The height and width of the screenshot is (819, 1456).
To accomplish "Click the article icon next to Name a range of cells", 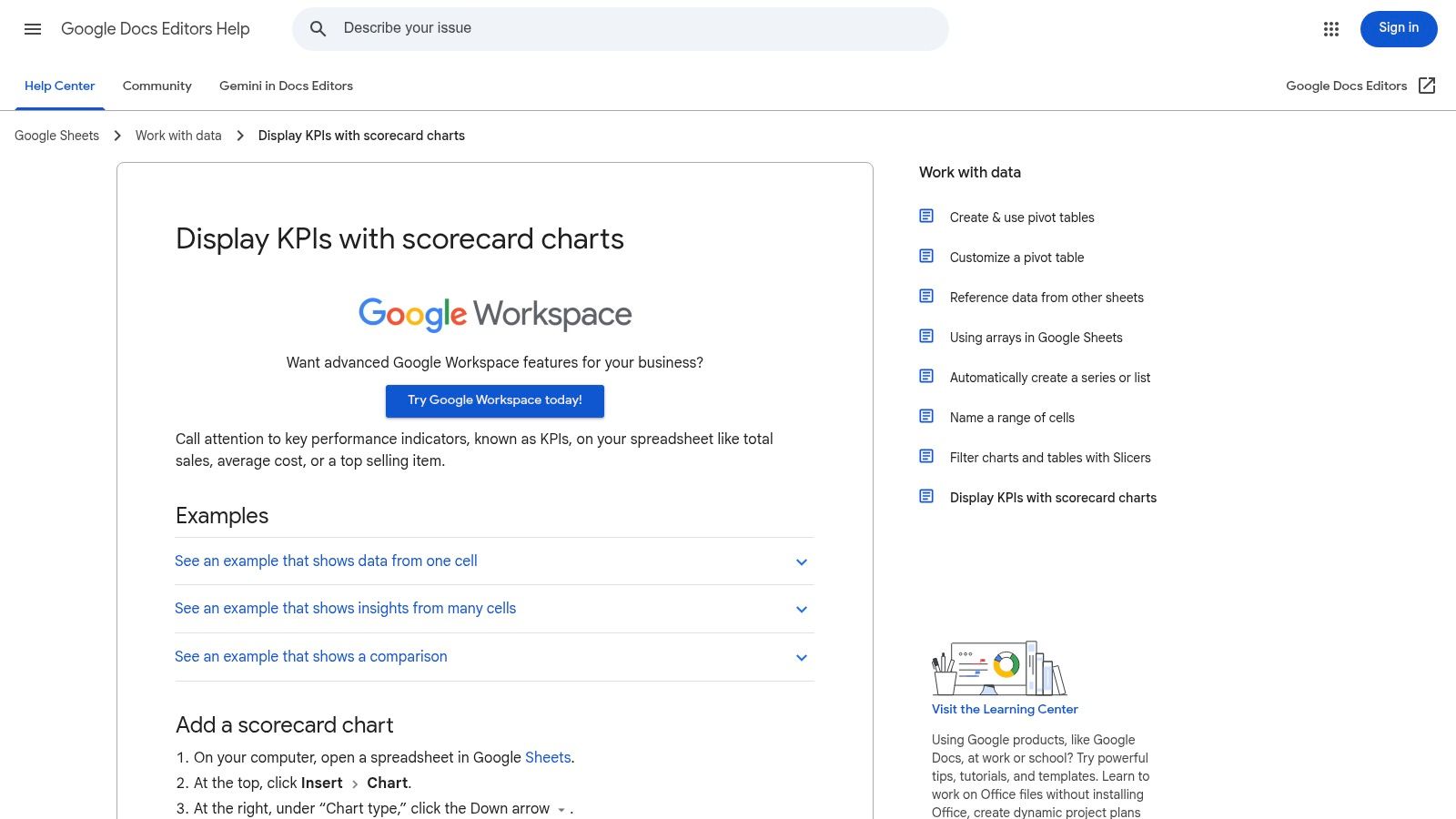I will pos(926,417).
